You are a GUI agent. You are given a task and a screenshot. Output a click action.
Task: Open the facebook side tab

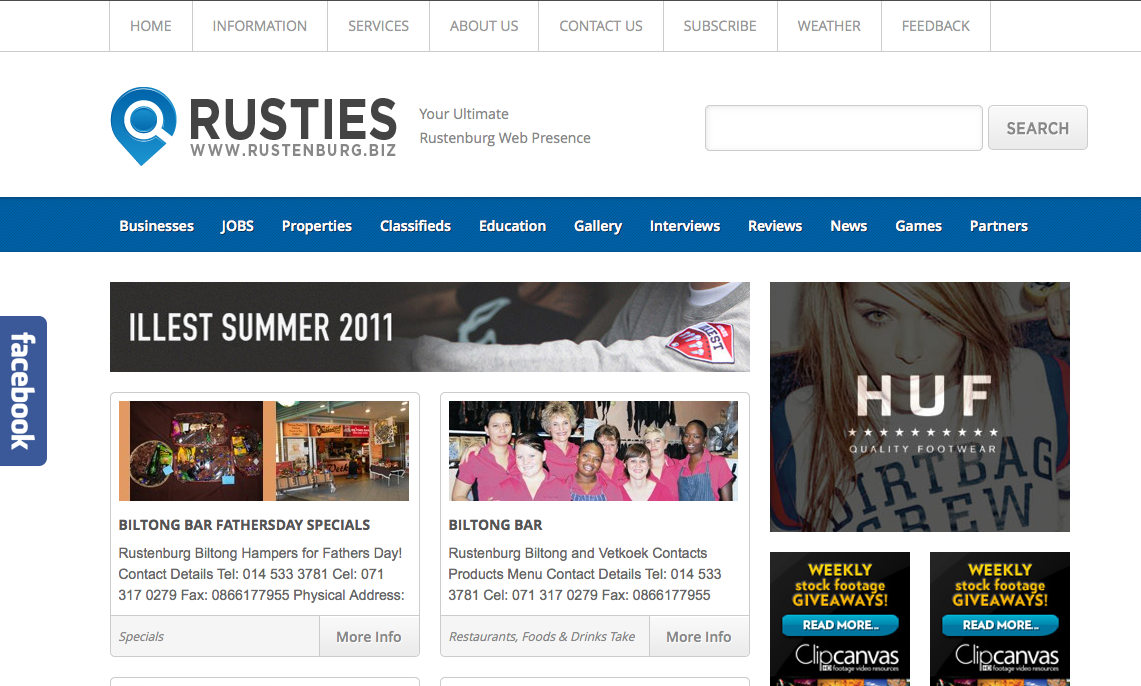tap(23, 390)
